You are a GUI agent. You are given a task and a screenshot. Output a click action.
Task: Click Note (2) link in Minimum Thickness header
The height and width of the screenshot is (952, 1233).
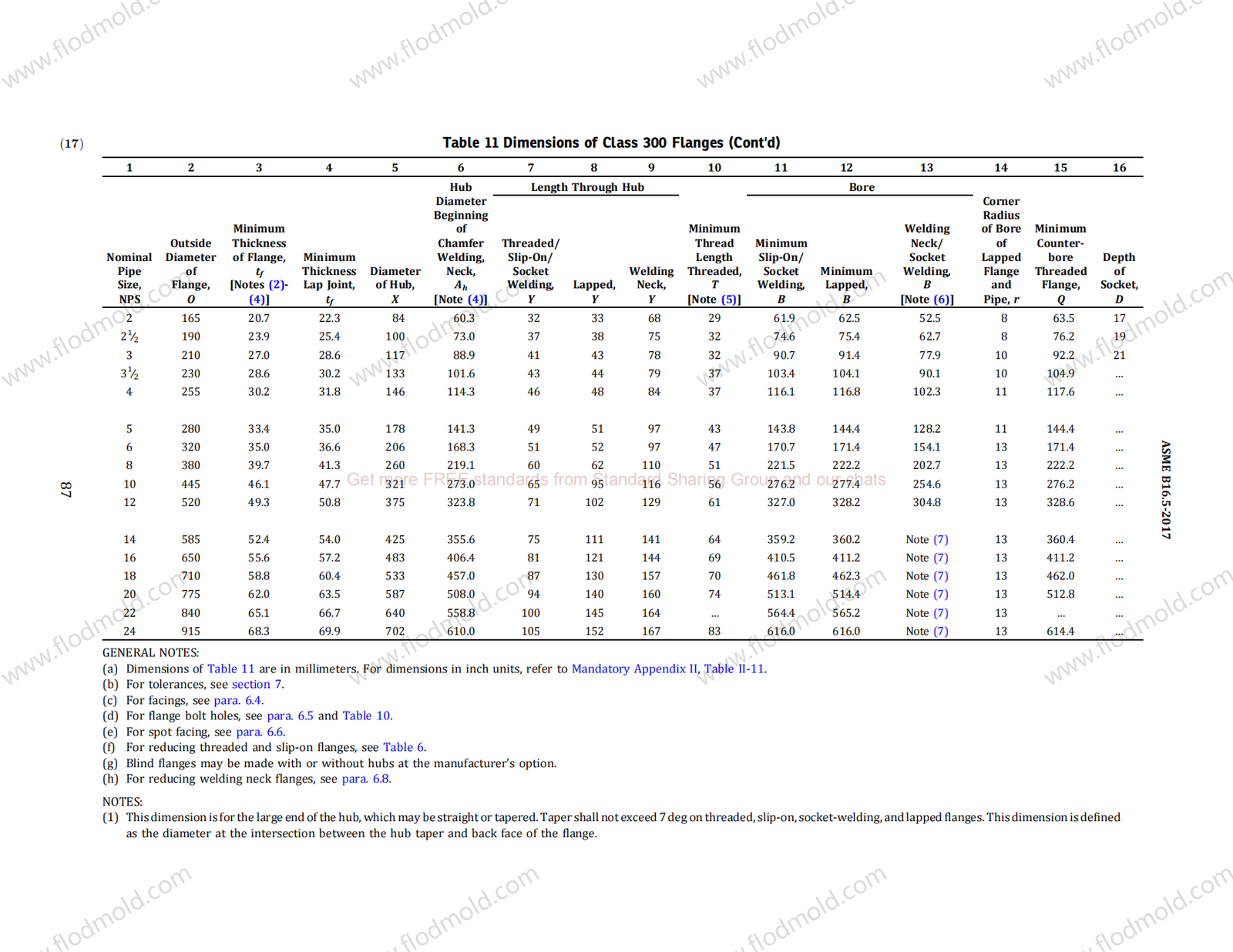click(x=277, y=285)
